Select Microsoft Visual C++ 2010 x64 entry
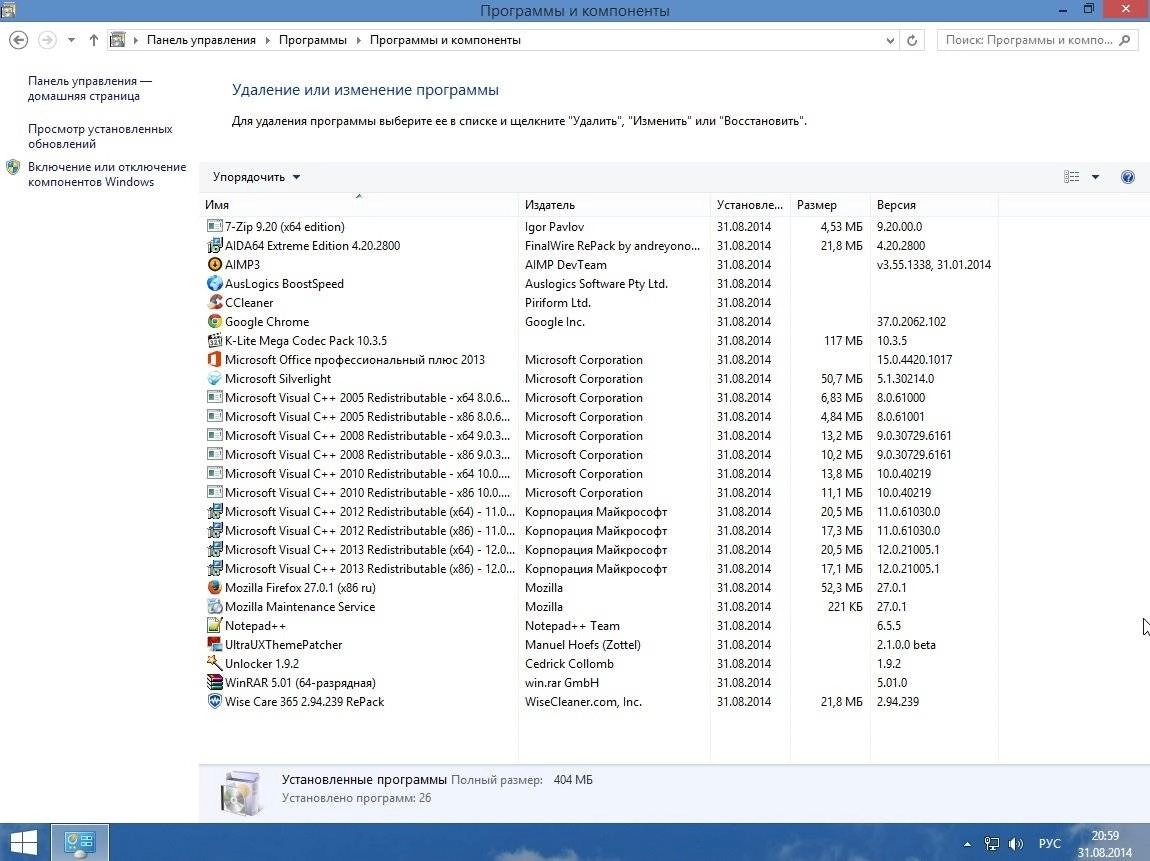Screen dimensions: 1150x861 pyautogui.click(x=598, y=474)
